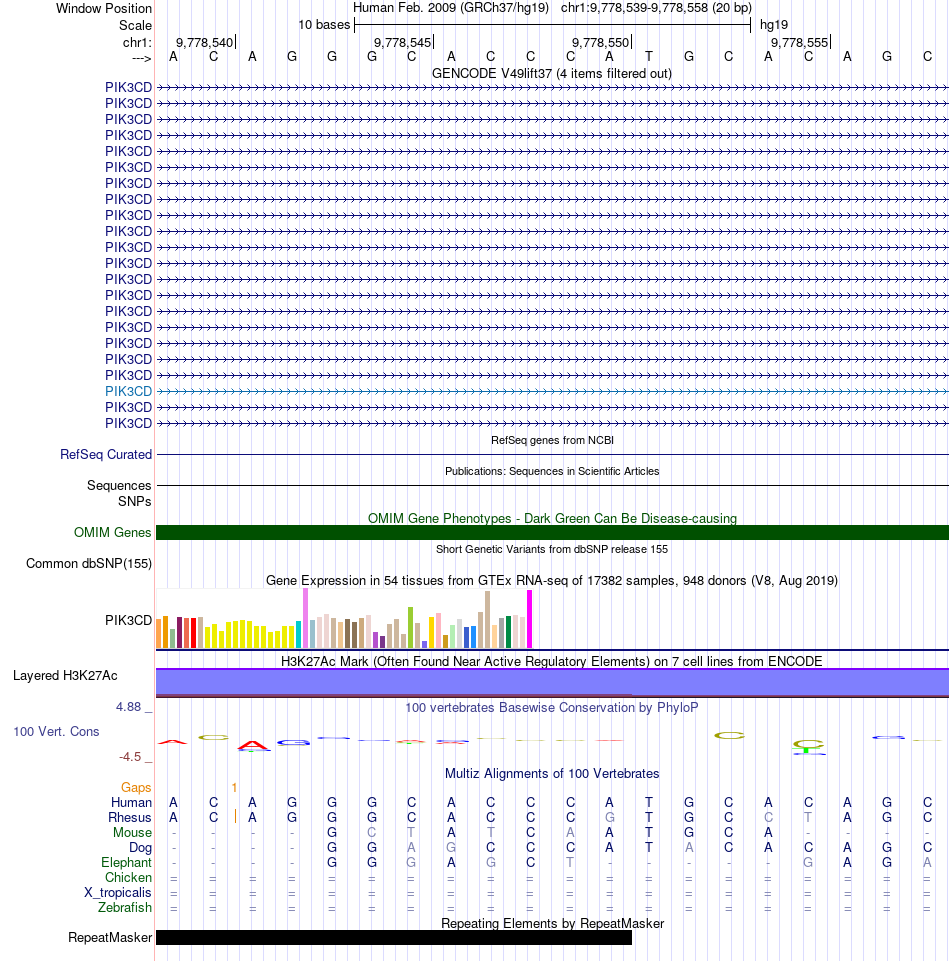Click the H3K27Ac Mark track title

click(x=552, y=661)
